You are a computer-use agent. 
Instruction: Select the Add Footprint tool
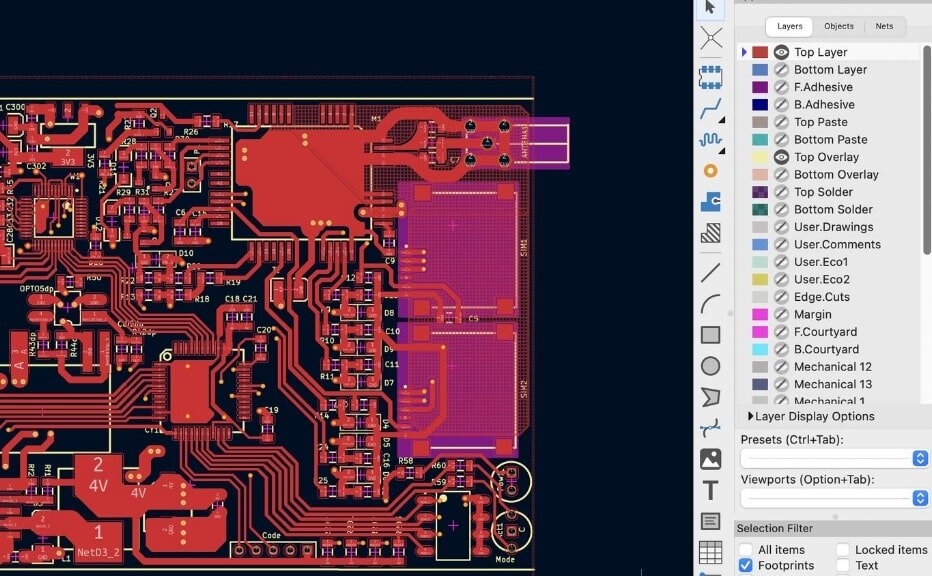[x=711, y=76]
